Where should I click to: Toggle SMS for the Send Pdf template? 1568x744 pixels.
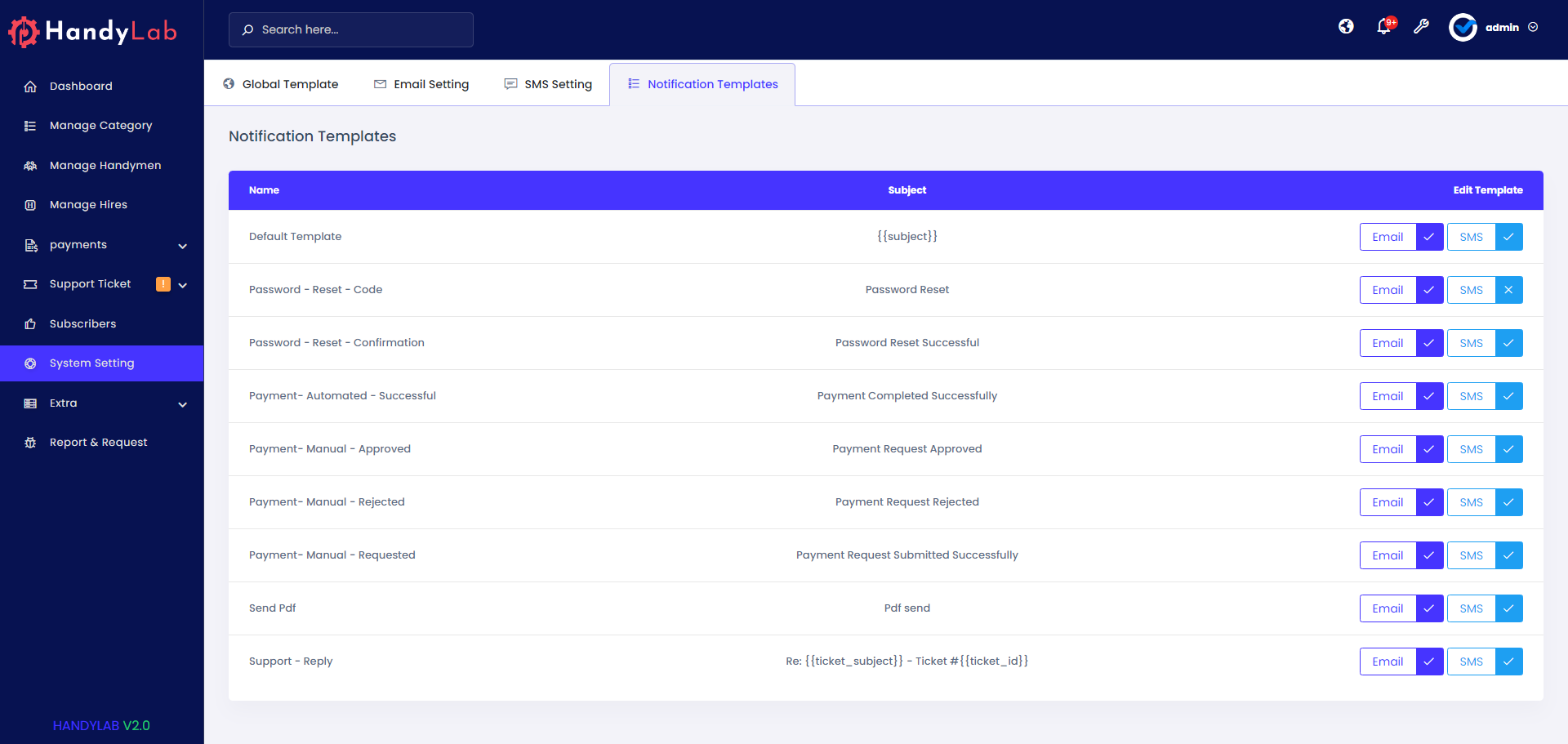coord(1508,608)
